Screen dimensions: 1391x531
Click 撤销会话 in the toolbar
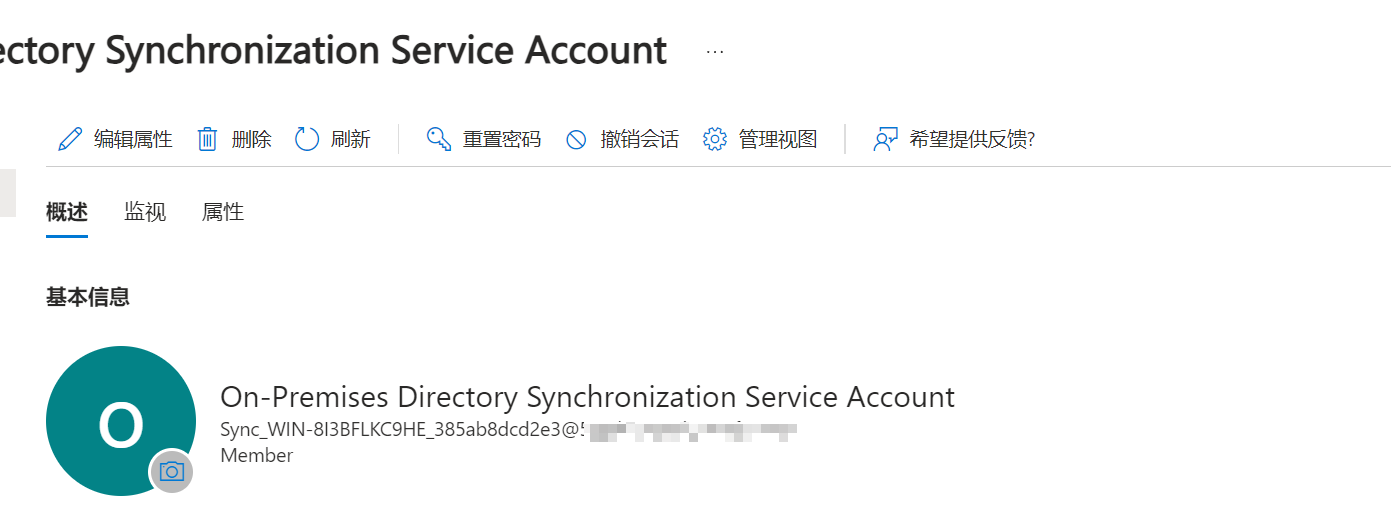pos(640,139)
